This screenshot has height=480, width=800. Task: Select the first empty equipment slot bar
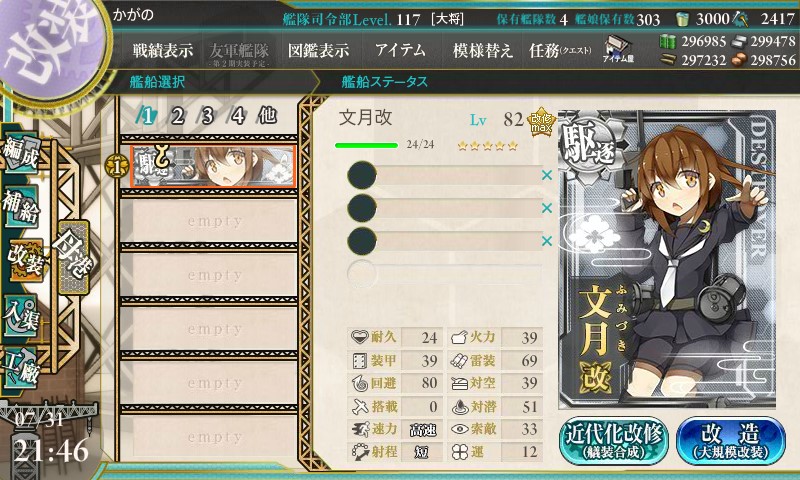click(x=444, y=175)
